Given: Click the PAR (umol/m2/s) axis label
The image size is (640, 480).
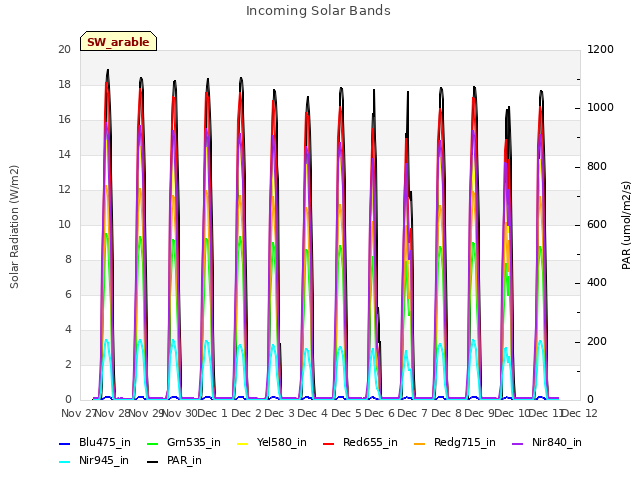Looking at the screenshot, I should click(x=626, y=225).
